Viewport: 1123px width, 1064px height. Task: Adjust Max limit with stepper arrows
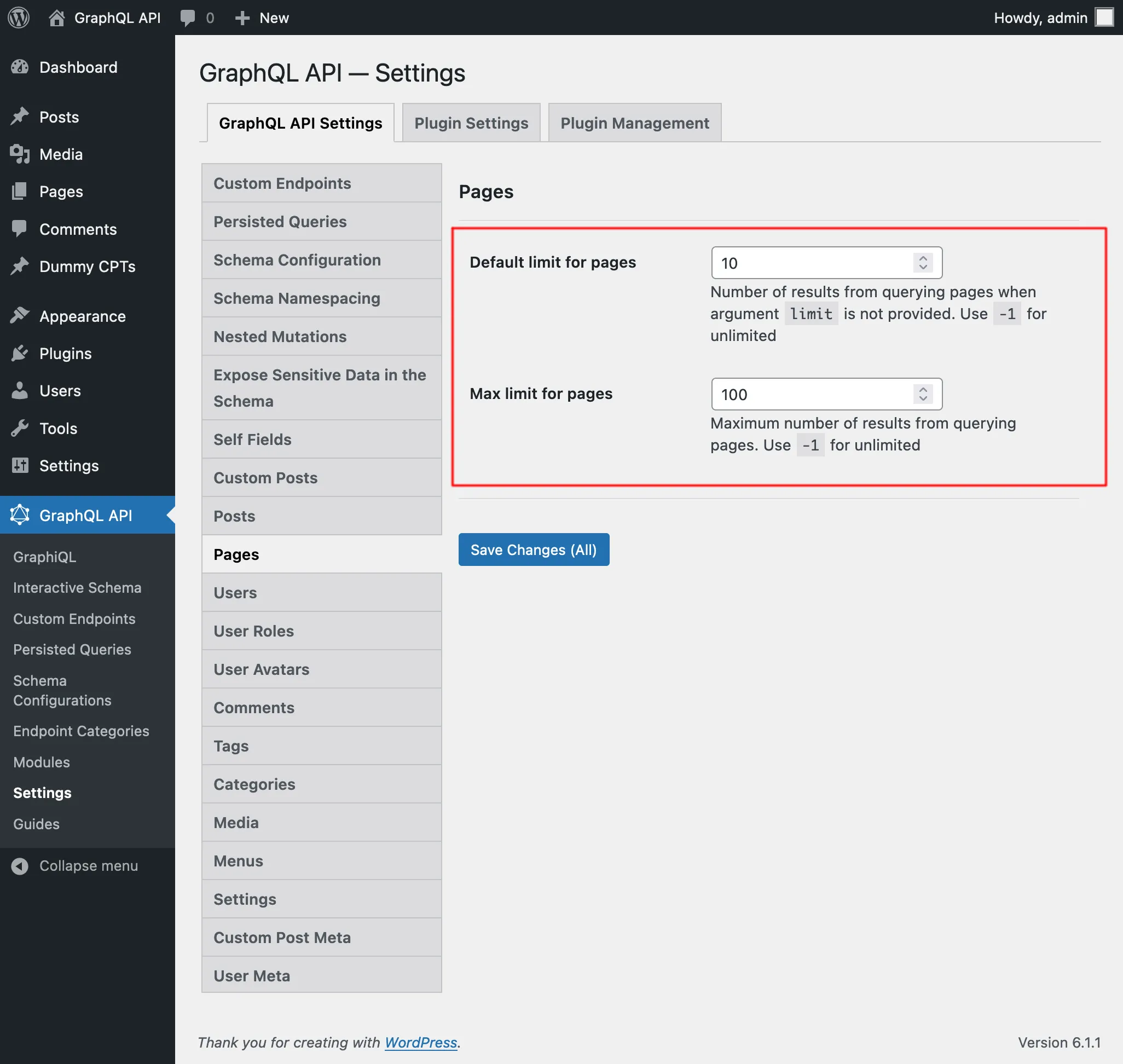(x=923, y=394)
